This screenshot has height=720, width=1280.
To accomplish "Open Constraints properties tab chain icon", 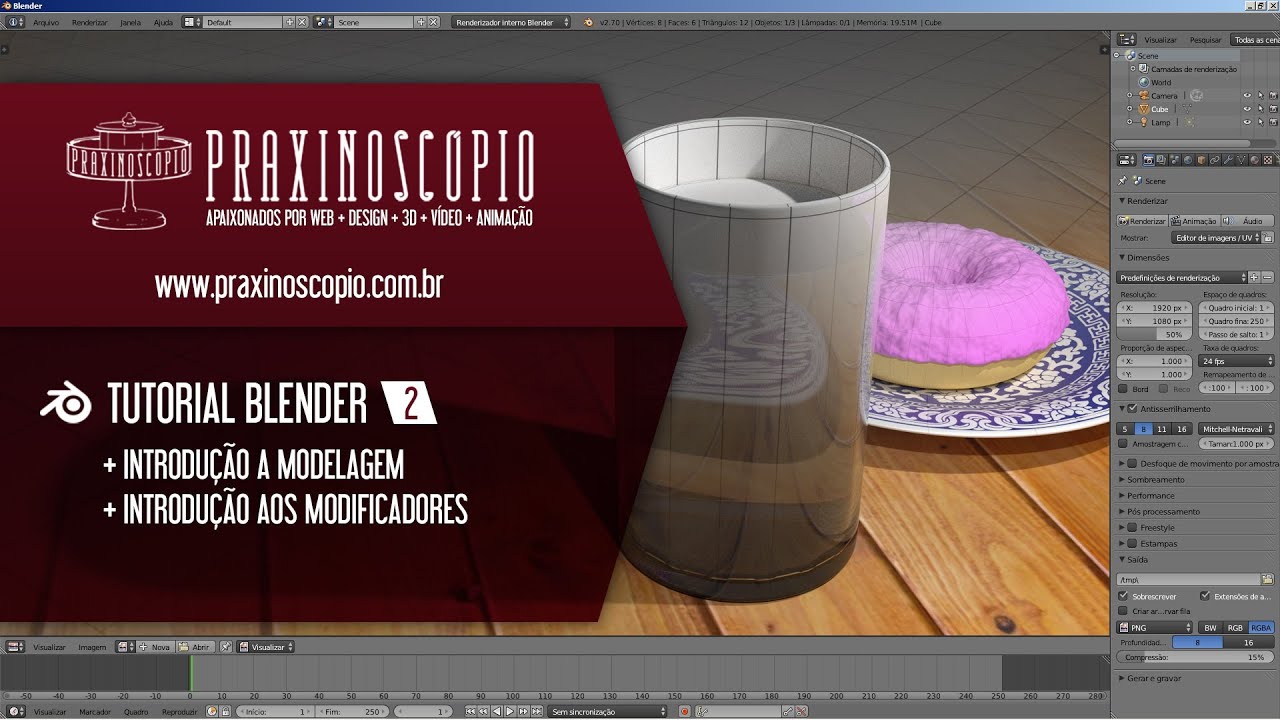I will [x=1214, y=160].
